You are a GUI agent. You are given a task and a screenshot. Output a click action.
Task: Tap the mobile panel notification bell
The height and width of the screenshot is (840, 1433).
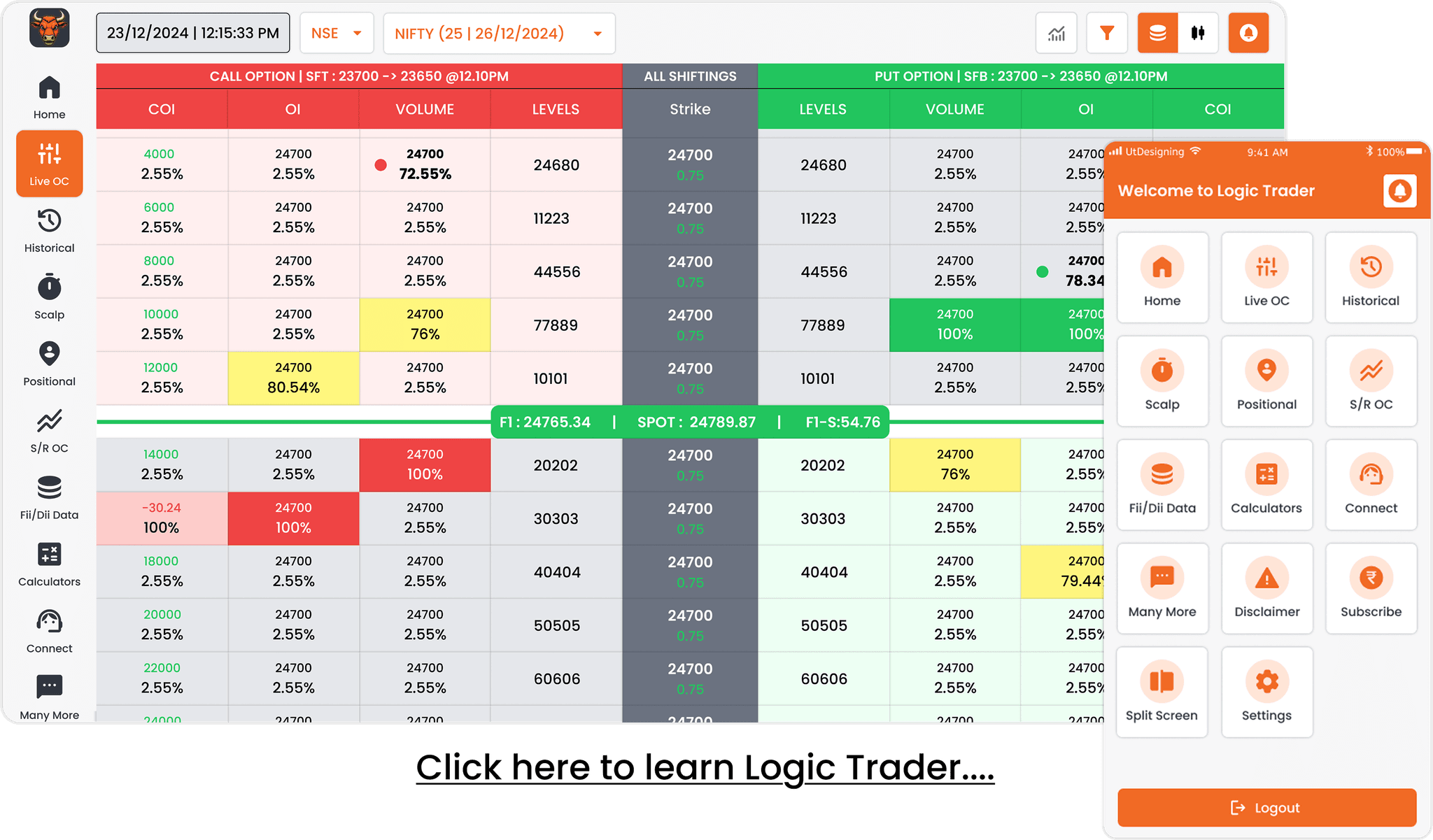coord(1399,191)
